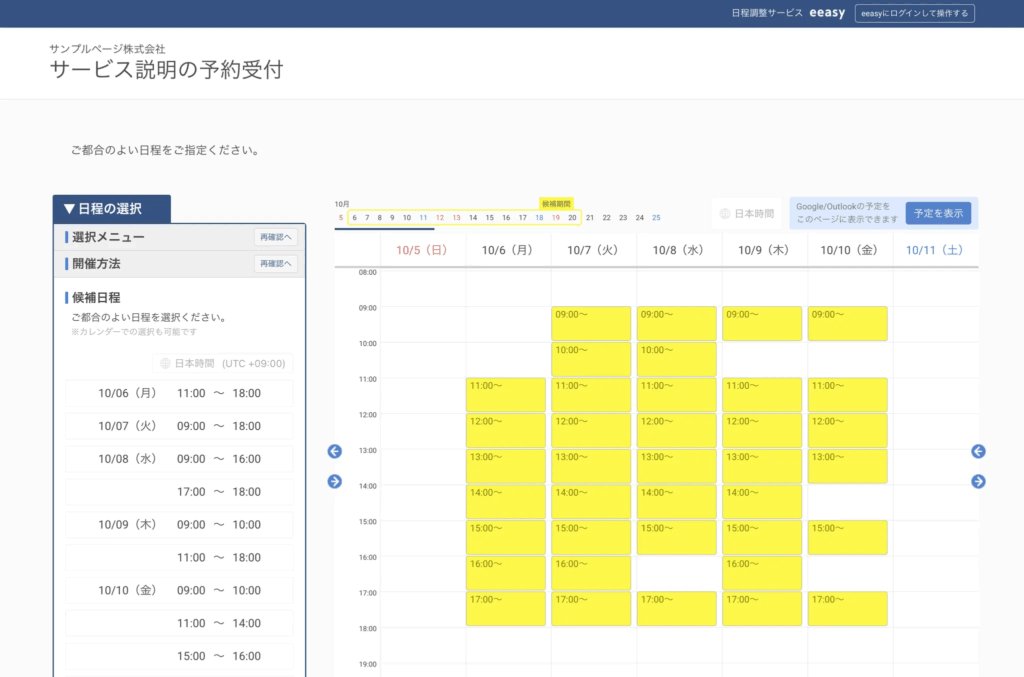Select the 09:00 slot on 10/7 (火)
This screenshot has width=1024, height=677.
point(592,323)
